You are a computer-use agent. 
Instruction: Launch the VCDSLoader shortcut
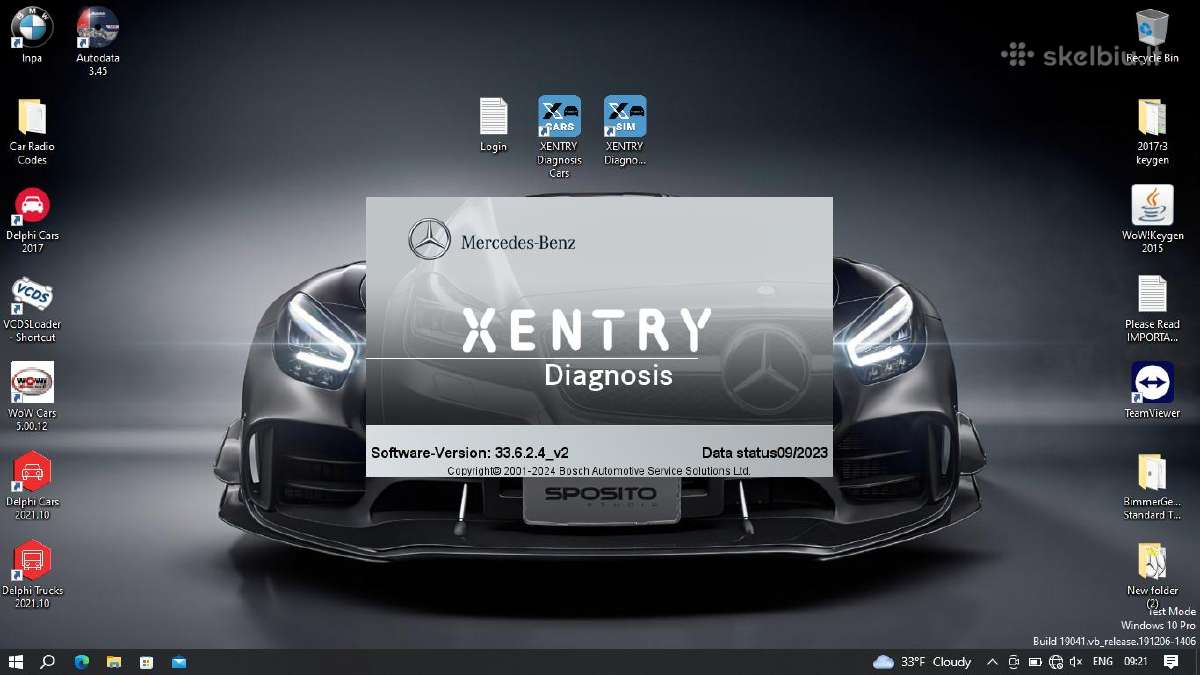tap(32, 310)
